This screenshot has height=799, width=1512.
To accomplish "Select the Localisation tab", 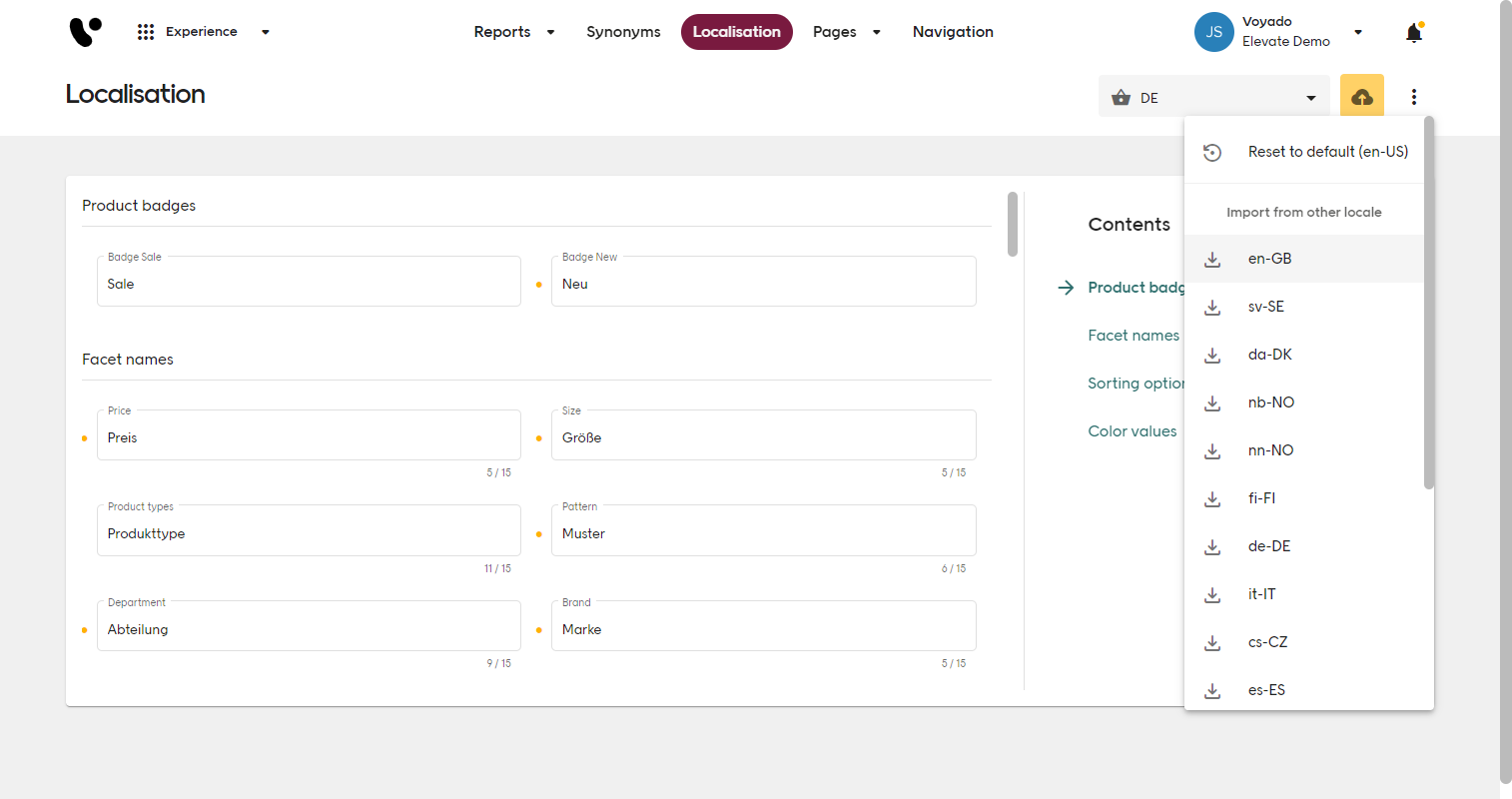I will pos(737,32).
